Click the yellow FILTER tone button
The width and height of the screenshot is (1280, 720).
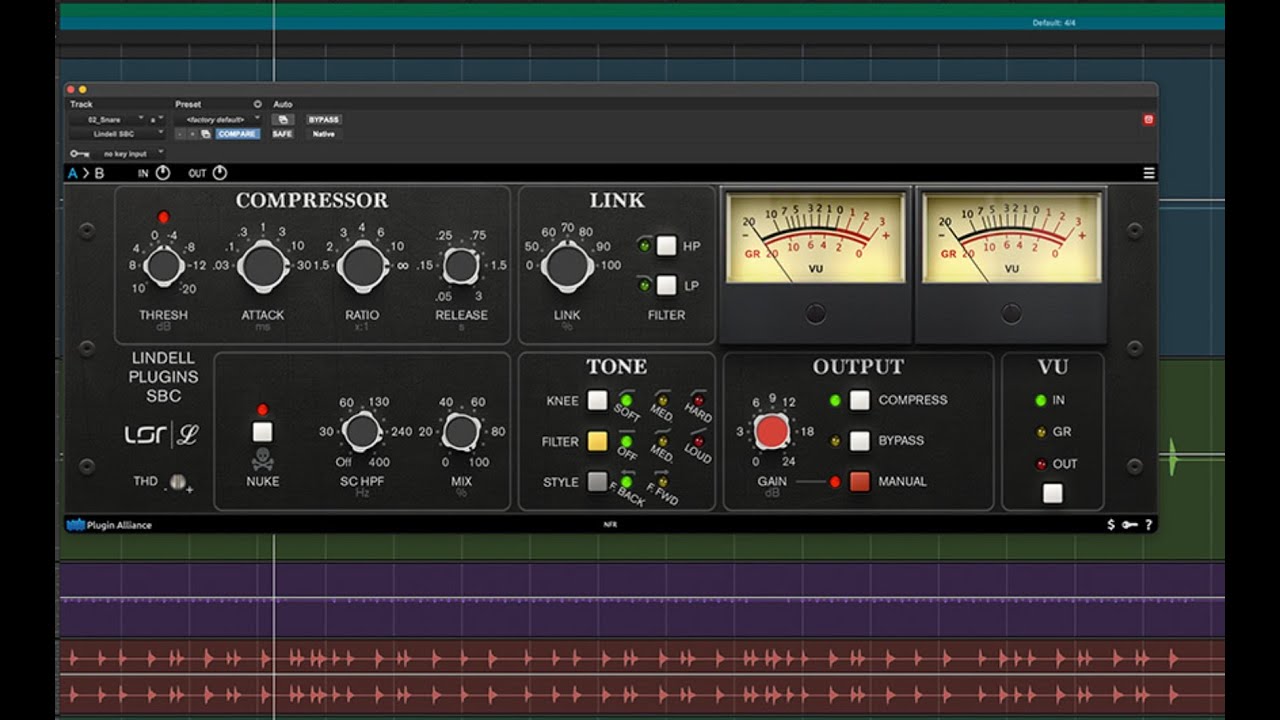tap(597, 441)
